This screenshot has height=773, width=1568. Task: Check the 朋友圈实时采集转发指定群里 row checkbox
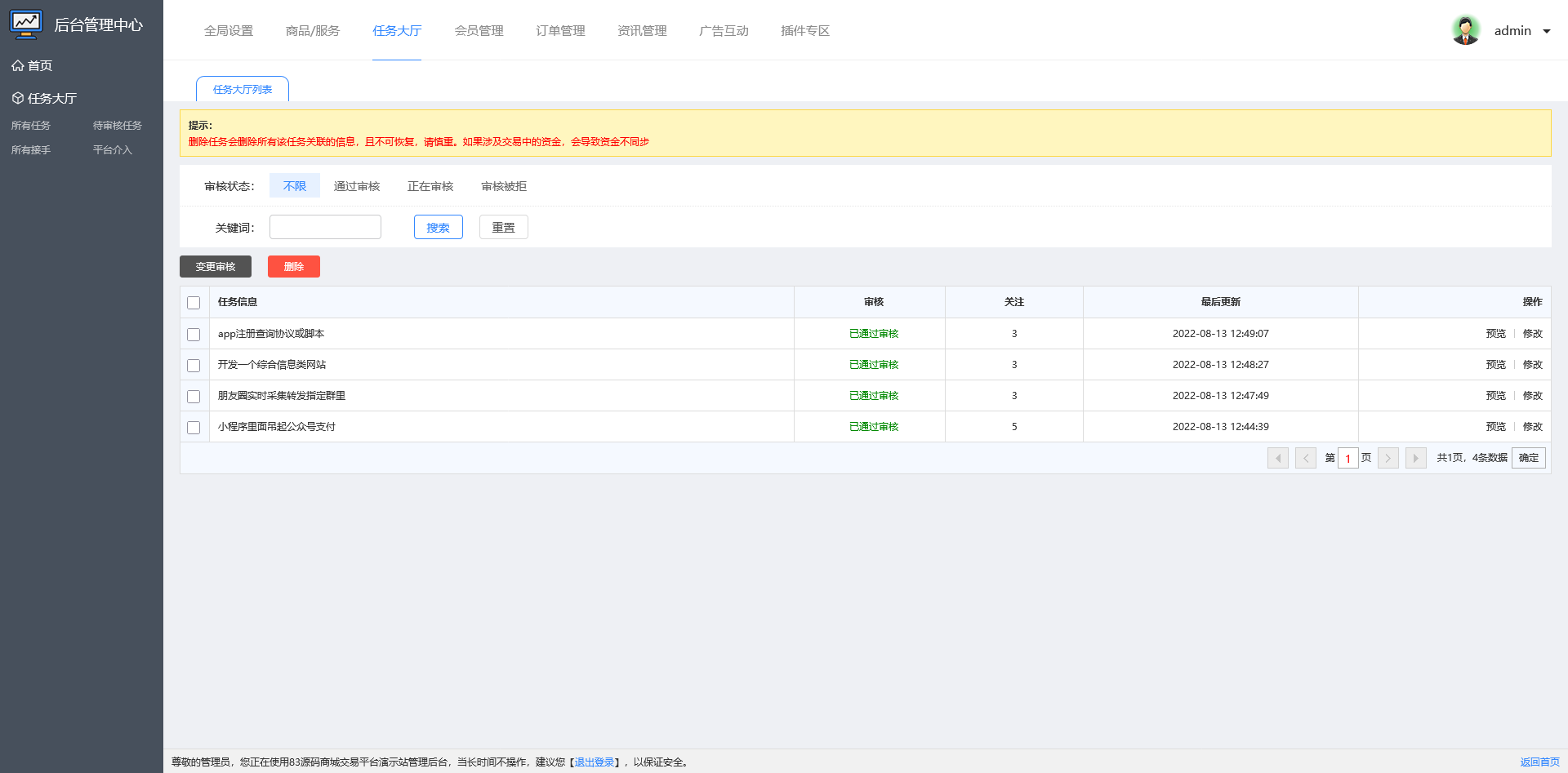194,397
